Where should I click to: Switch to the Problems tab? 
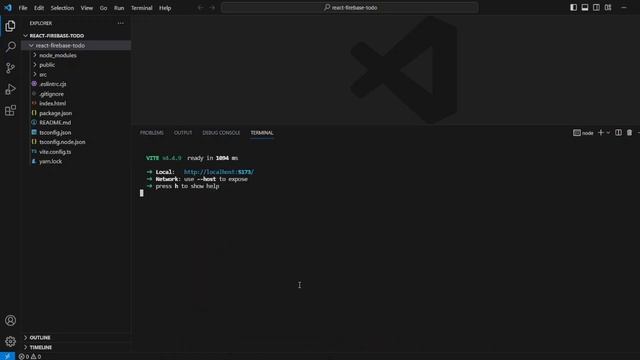point(151,133)
